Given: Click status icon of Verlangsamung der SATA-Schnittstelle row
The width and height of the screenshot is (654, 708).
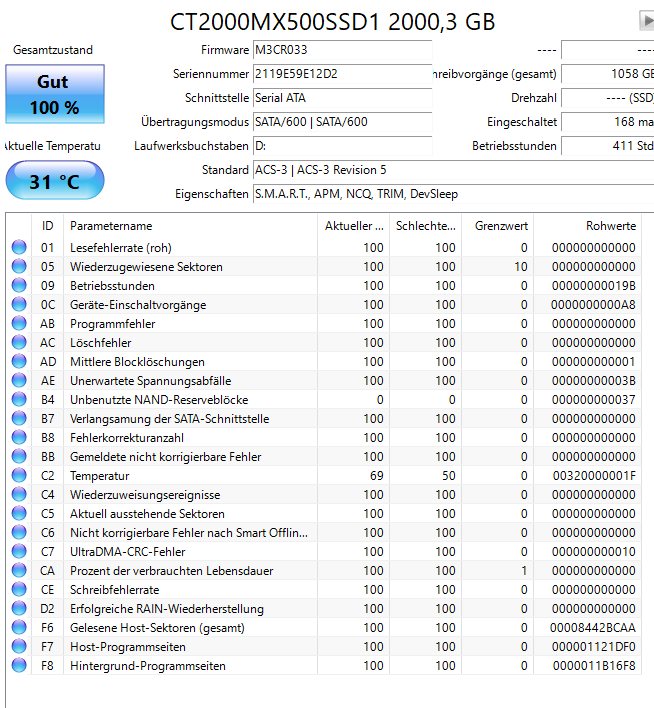Looking at the screenshot, I should (x=19, y=419).
